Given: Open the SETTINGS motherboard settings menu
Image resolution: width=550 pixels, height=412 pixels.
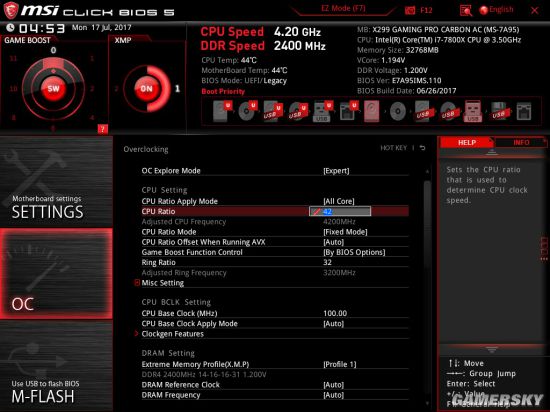Looking at the screenshot, I should 56,182.
